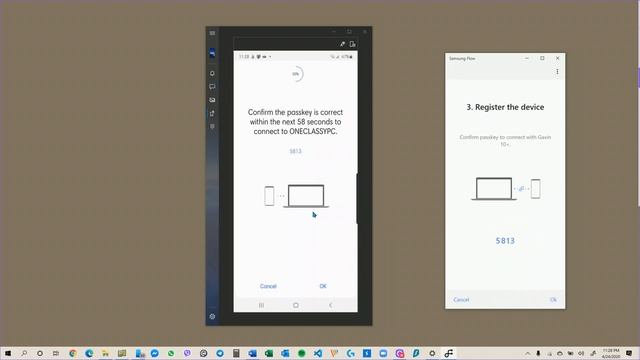Select the phone device thumbnail in sidebar
640x360 pixels.
pyautogui.click(x=212, y=53)
